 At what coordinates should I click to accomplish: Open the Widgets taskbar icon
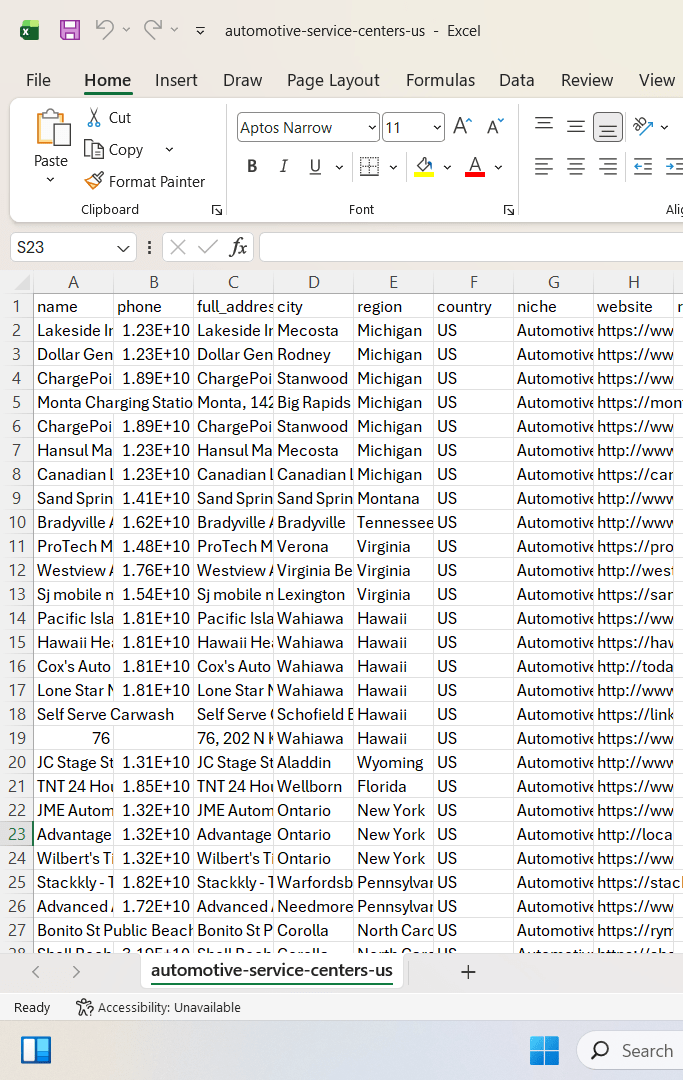pos(36,1051)
